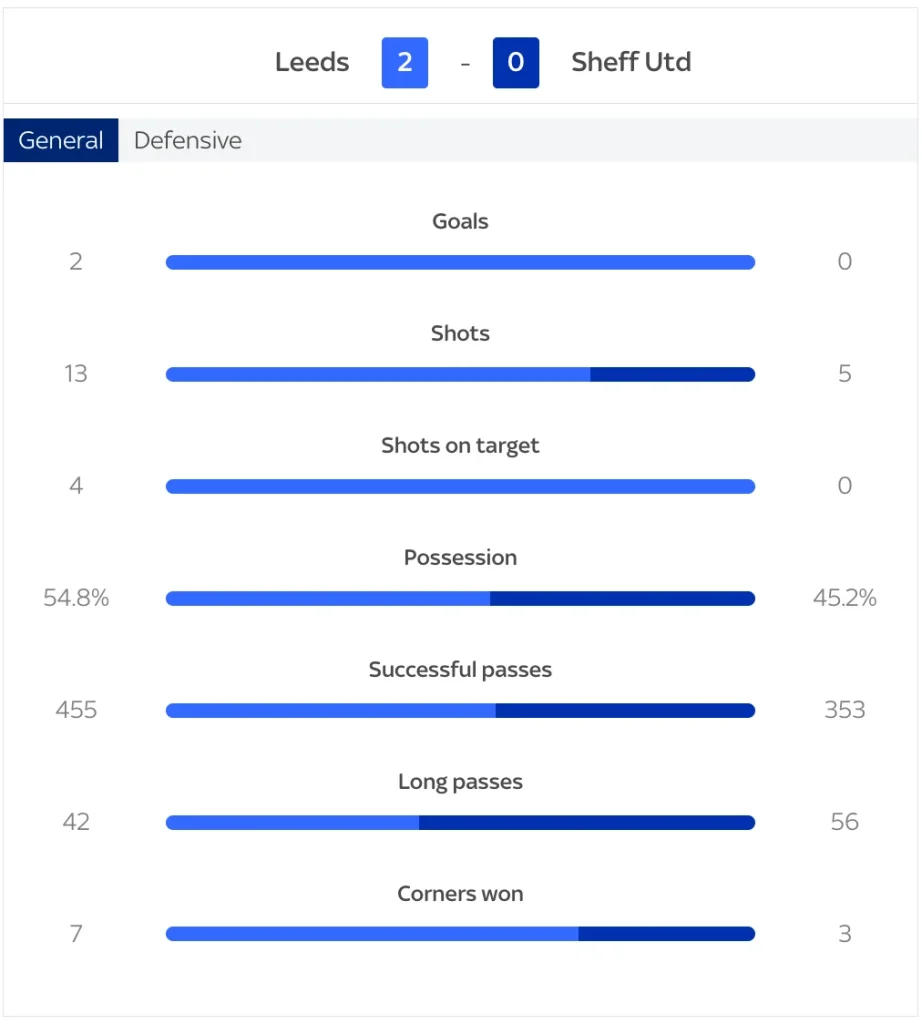Screen dimensions: 922x1024
Task: Click Leeds' 13 shots value
Action: [x=76, y=374]
